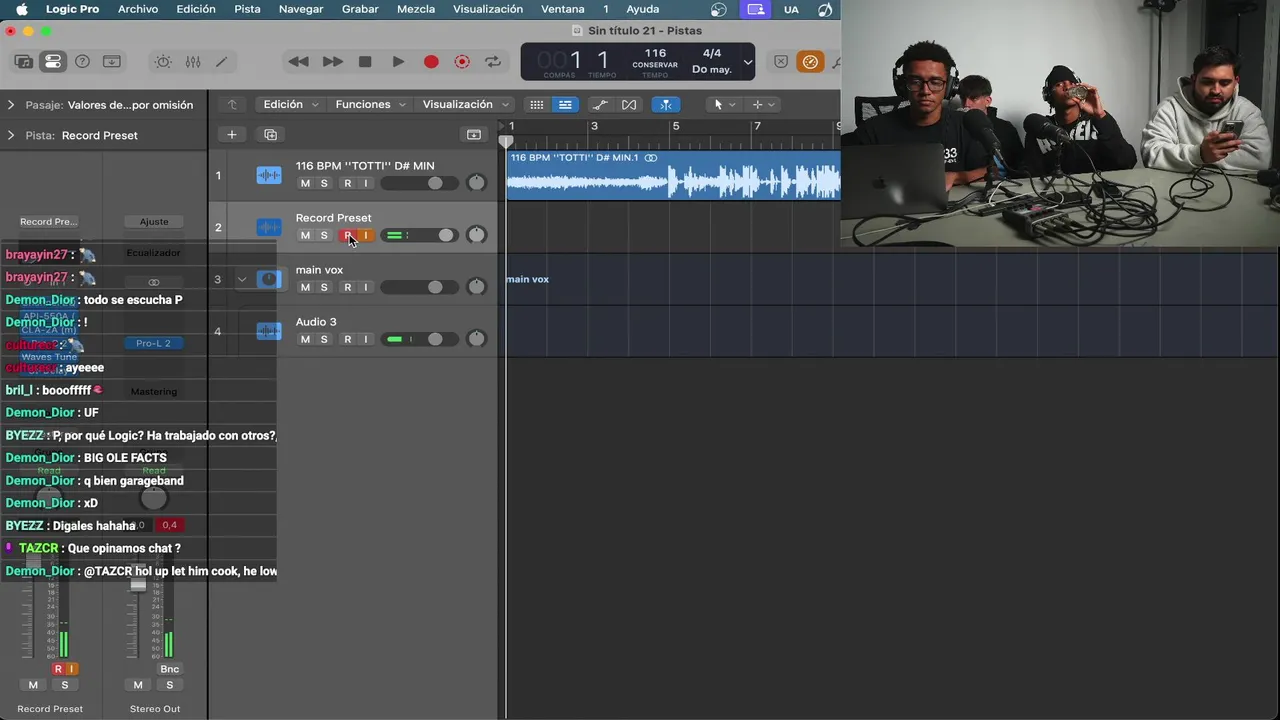Rewind the transport
Screen dimensions: 1280x720
tap(298, 62)
